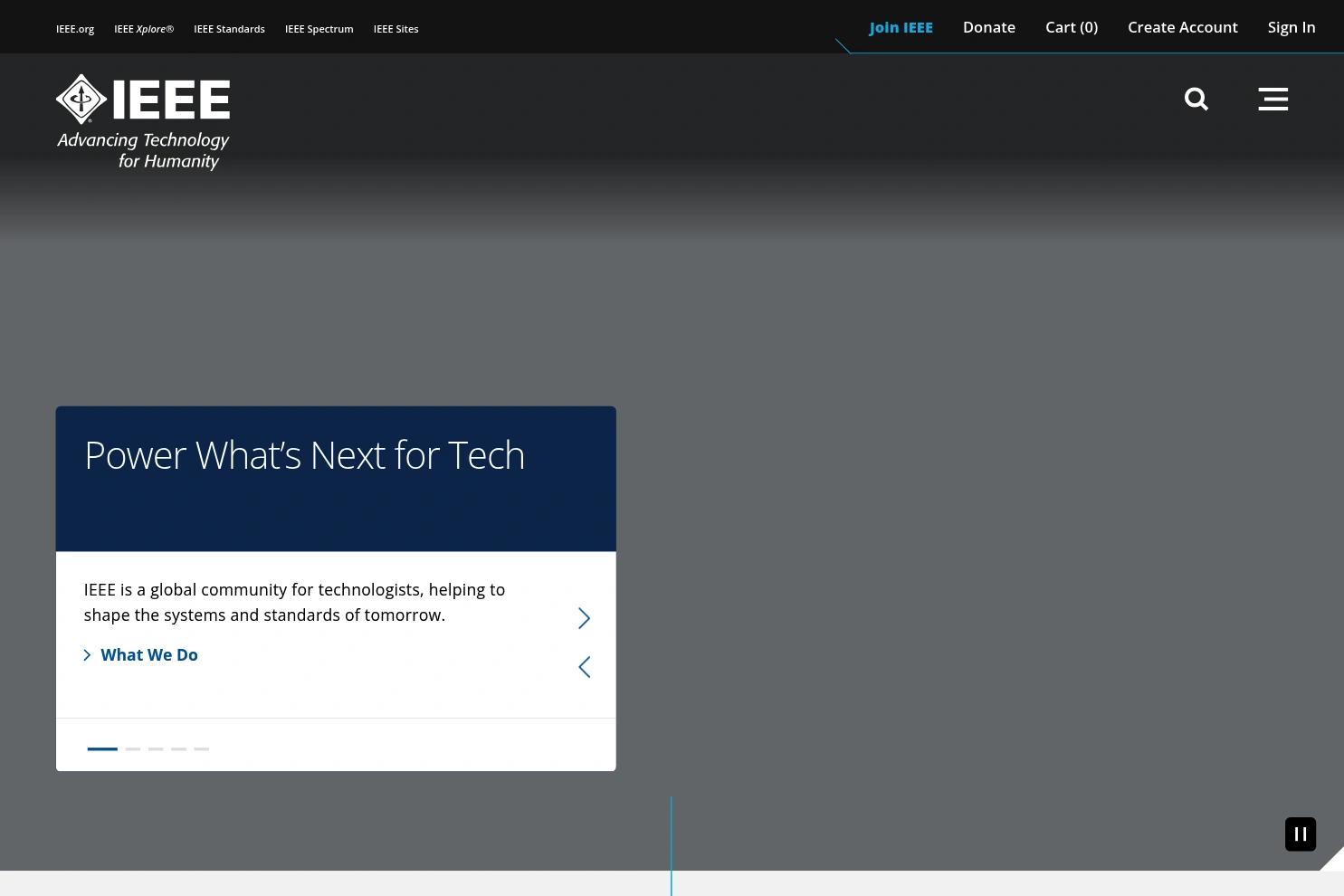Click the IEEE diamond logo

click(x=83, y=100)
